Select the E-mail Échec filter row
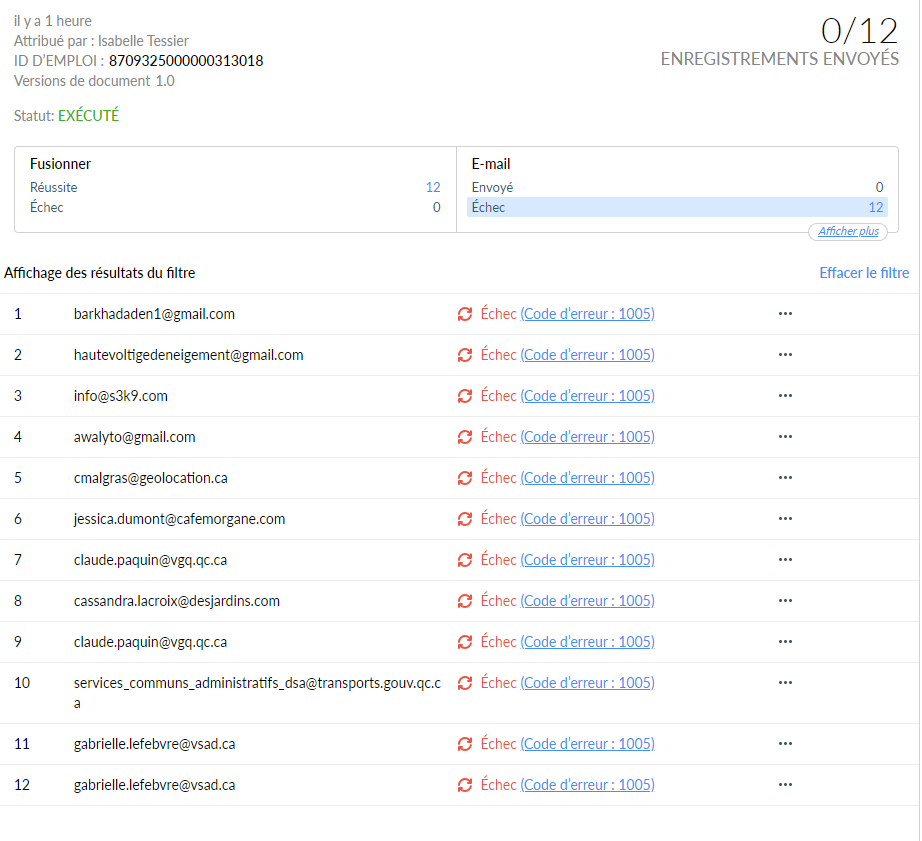This screenshot has height=841, width=922. 676,207
